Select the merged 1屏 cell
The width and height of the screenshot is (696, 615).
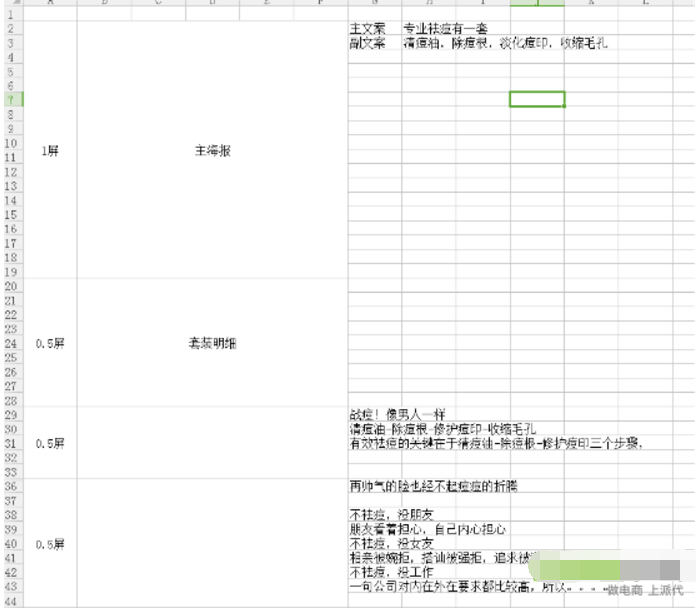pos(49,151)
